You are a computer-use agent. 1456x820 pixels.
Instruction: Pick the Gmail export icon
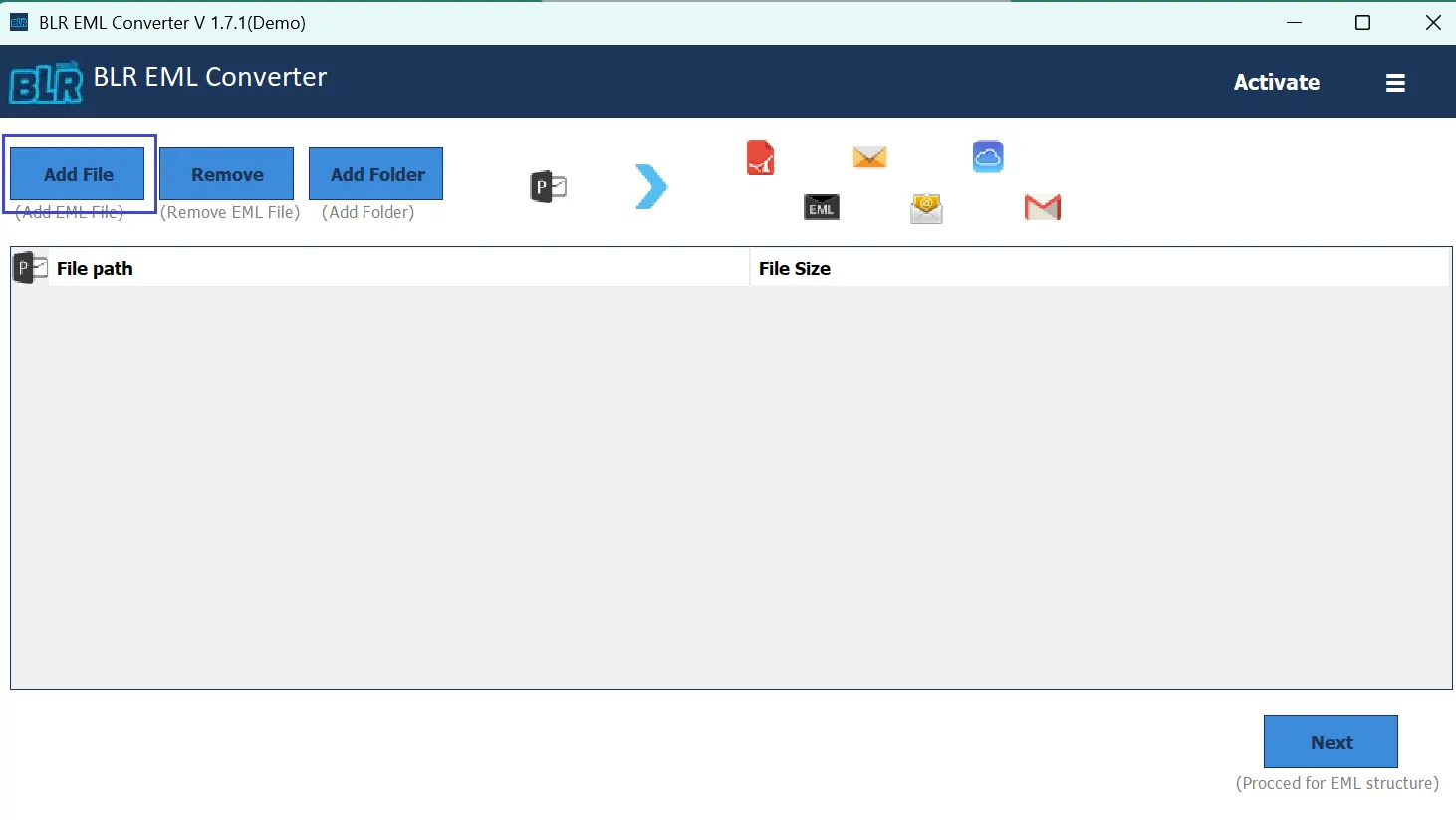click(1042, 207)
